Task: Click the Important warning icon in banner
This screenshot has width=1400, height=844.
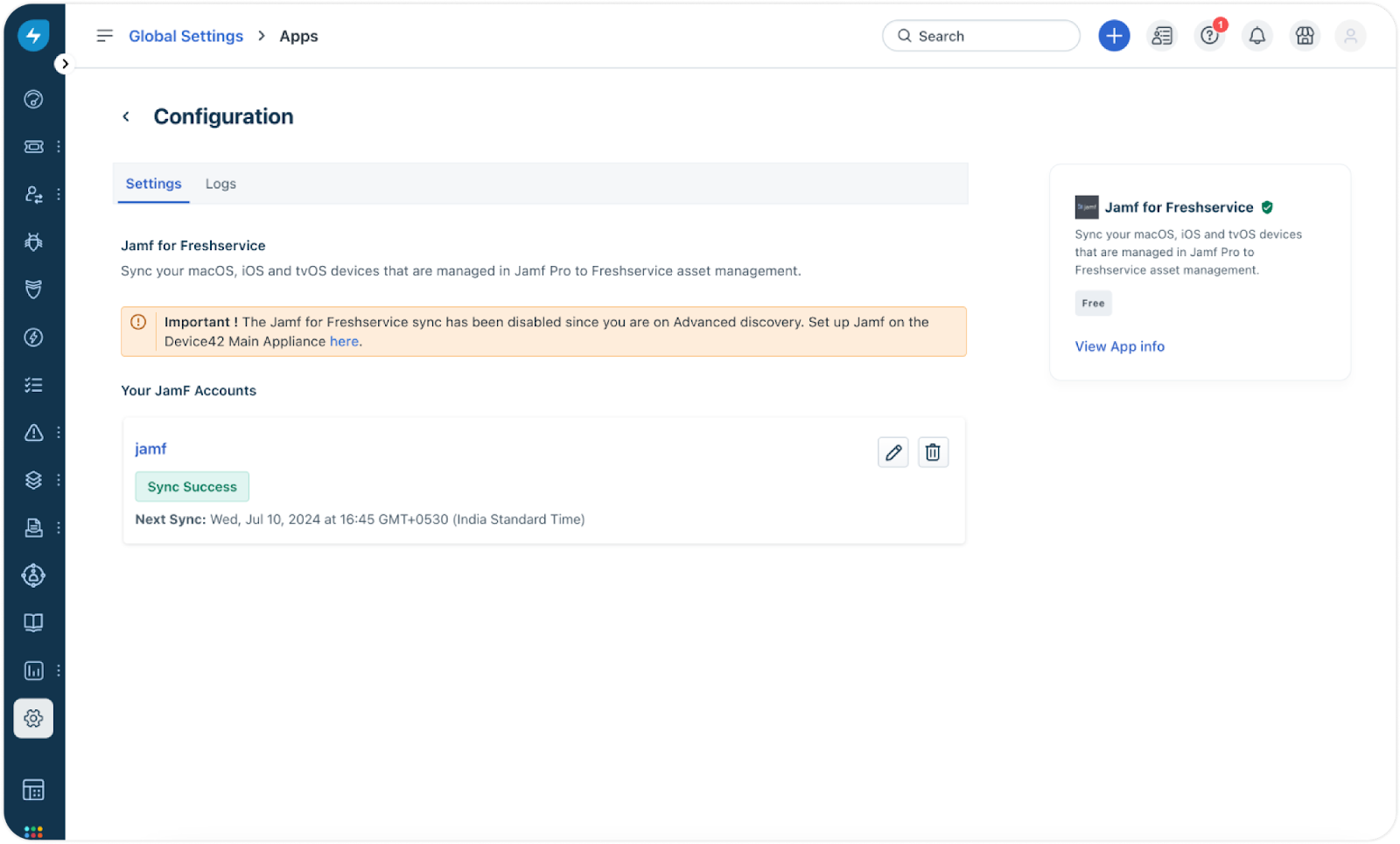Action: 138,322
